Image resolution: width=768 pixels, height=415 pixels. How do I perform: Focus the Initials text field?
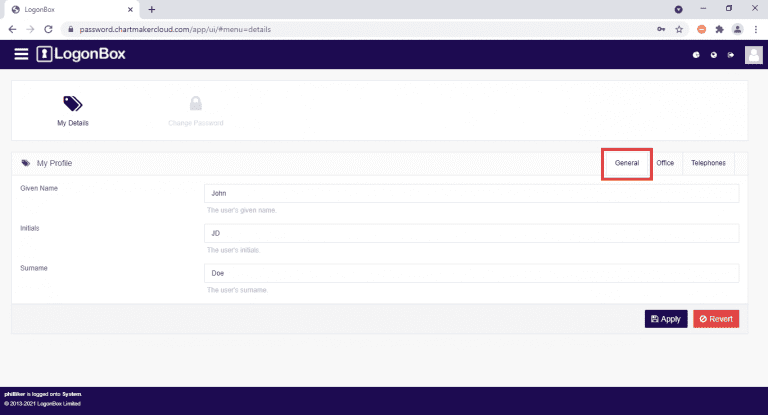pyautogui.click(x=471, y=233)
